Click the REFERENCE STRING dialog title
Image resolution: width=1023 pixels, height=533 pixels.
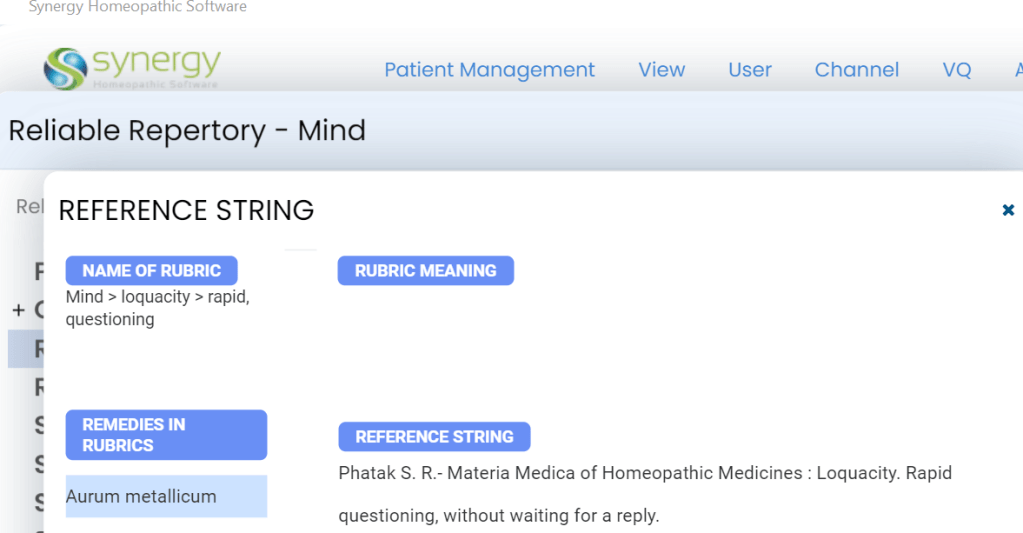186,210
